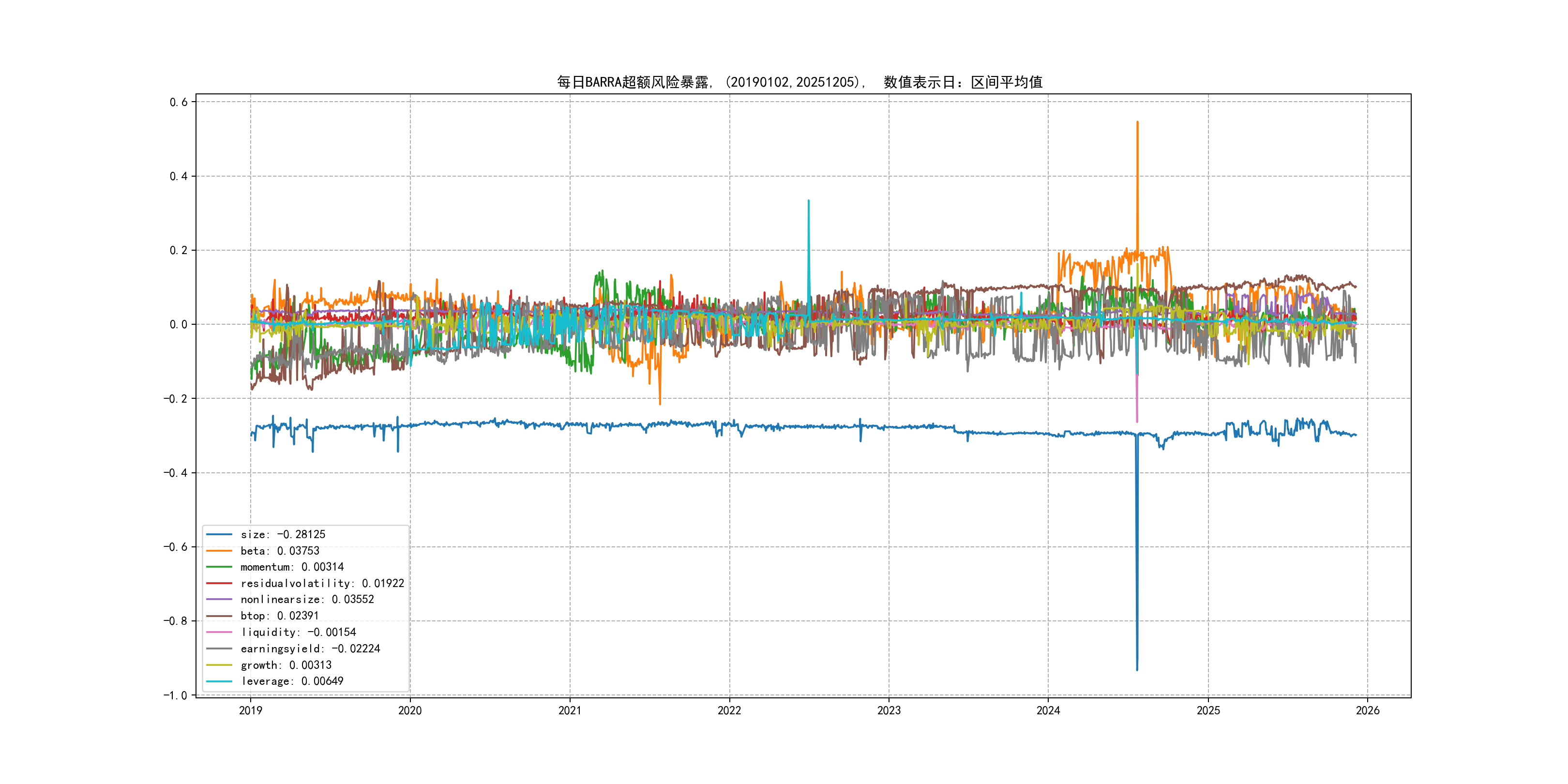Click the 2025 x-axis tick label

point(1208,710)
